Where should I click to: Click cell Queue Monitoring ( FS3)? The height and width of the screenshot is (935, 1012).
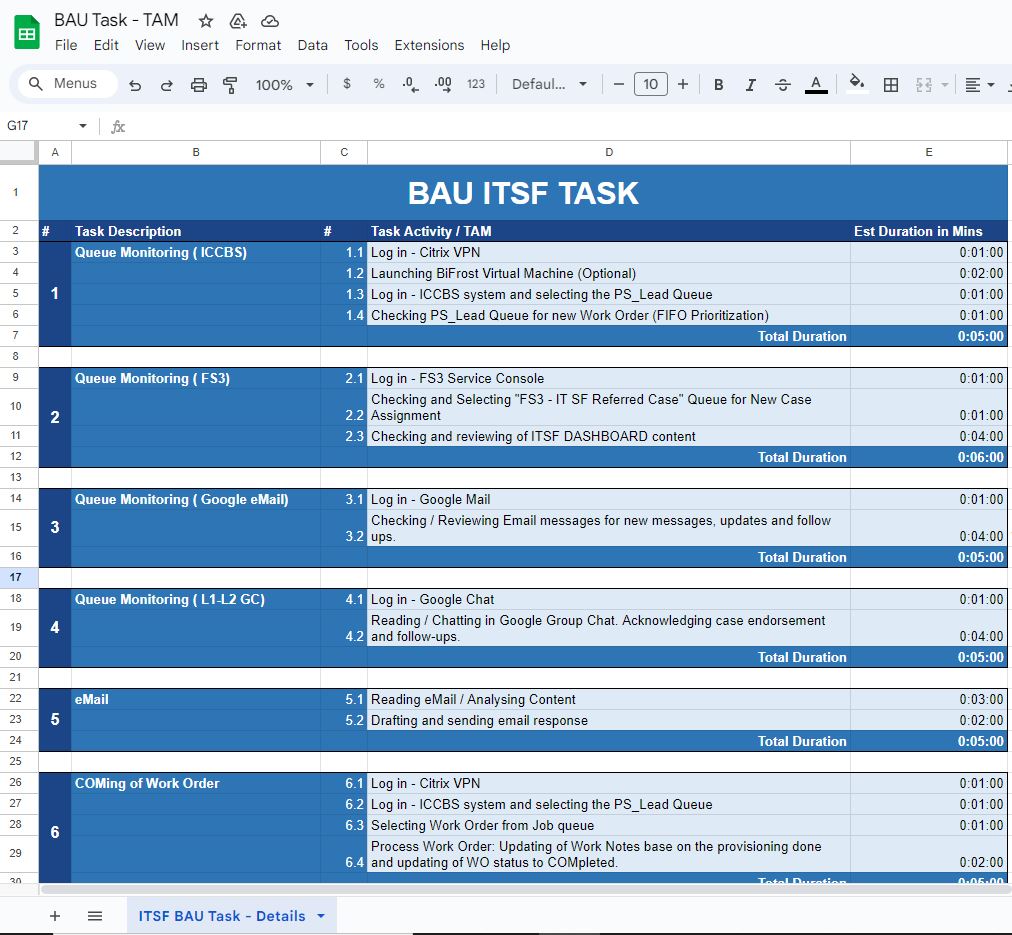[196, 378]
